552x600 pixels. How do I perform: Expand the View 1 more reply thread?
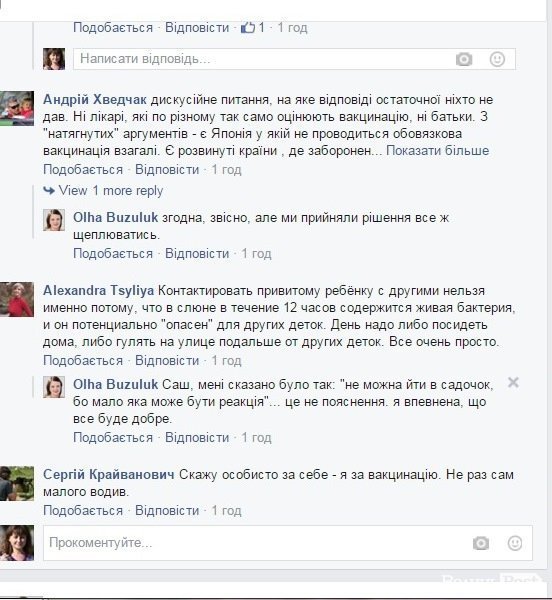click(103, 191)
